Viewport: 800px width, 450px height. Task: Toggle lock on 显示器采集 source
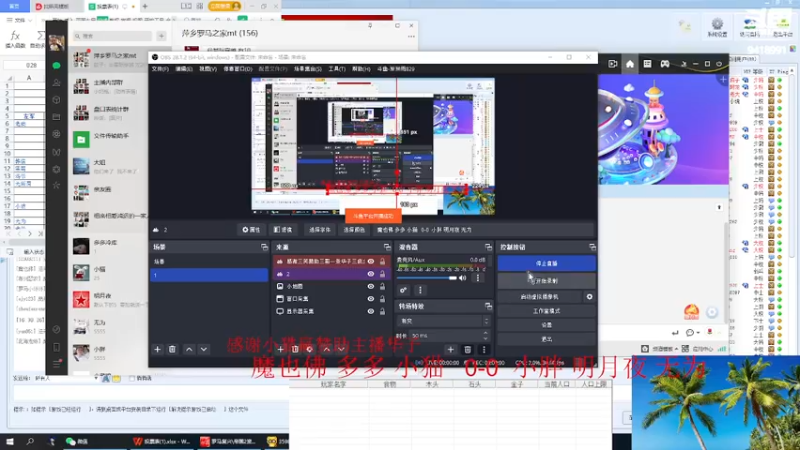click(382, 311)
